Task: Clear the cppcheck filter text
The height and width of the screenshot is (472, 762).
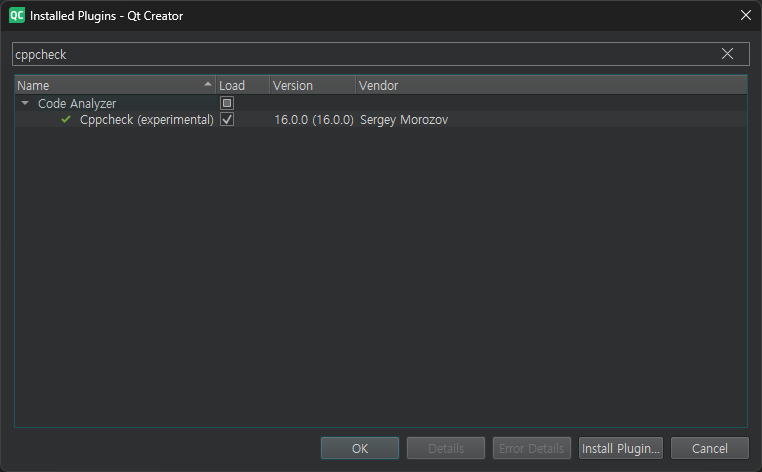Action: tap(727, 54)
